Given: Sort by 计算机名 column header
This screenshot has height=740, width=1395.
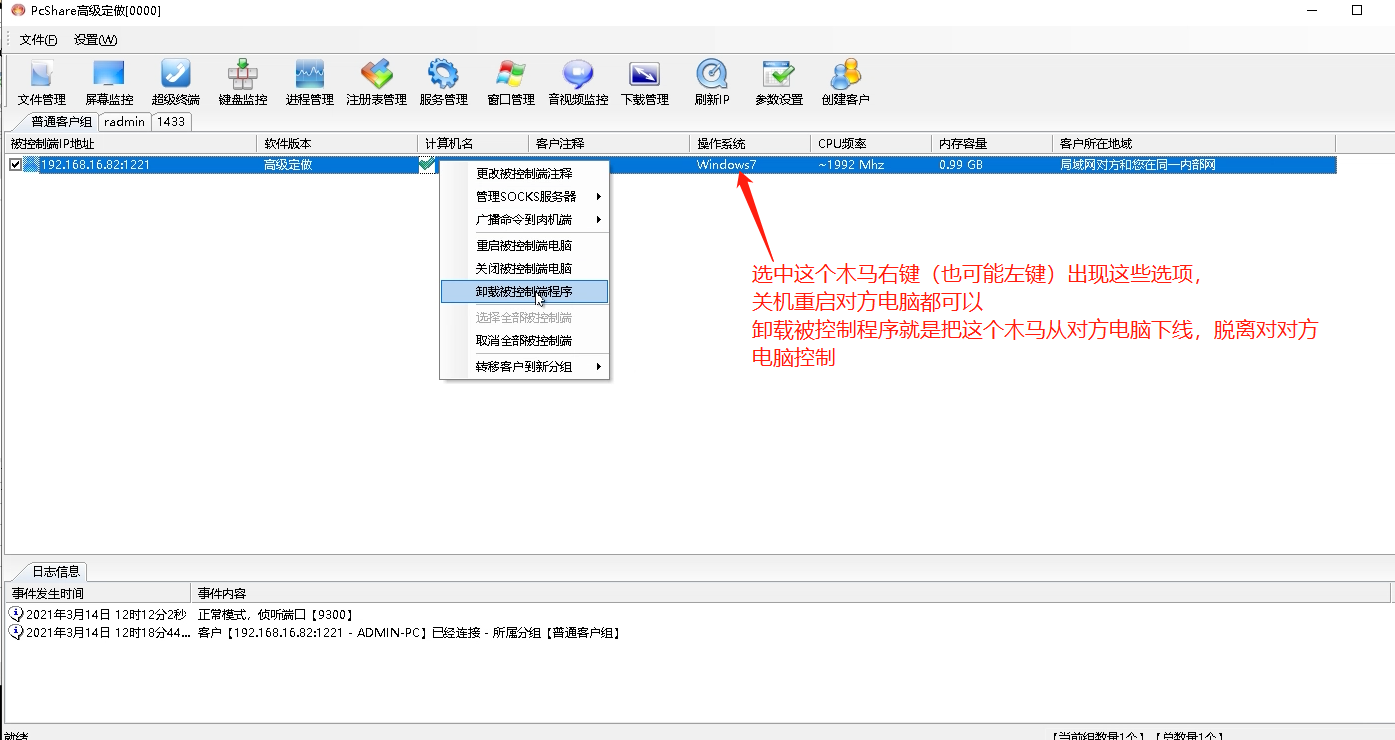Looking at the screenshot, I should 473,144.
